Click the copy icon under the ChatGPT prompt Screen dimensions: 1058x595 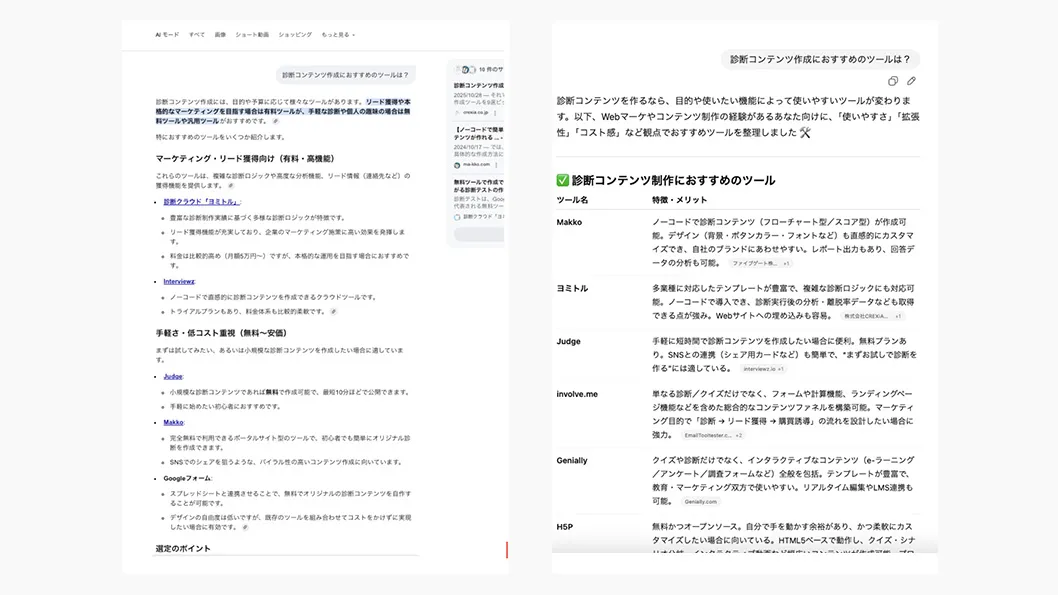pos(893,81)
